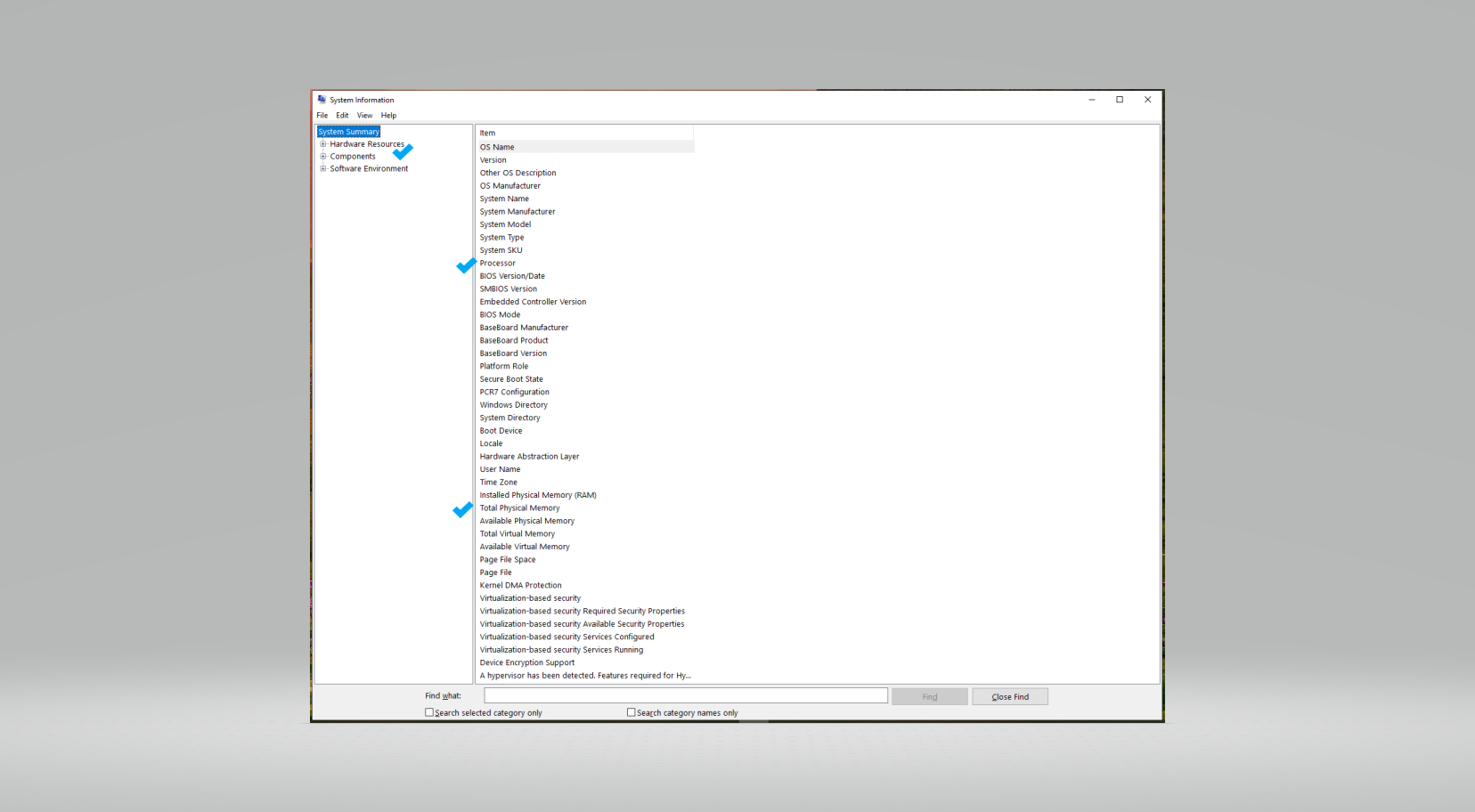Select the OS Name row
Screen dimensions: 1475x812
(585, 148)
